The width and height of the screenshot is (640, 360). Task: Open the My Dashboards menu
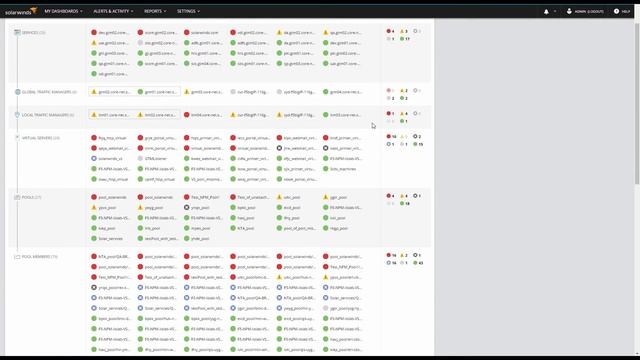63,11
